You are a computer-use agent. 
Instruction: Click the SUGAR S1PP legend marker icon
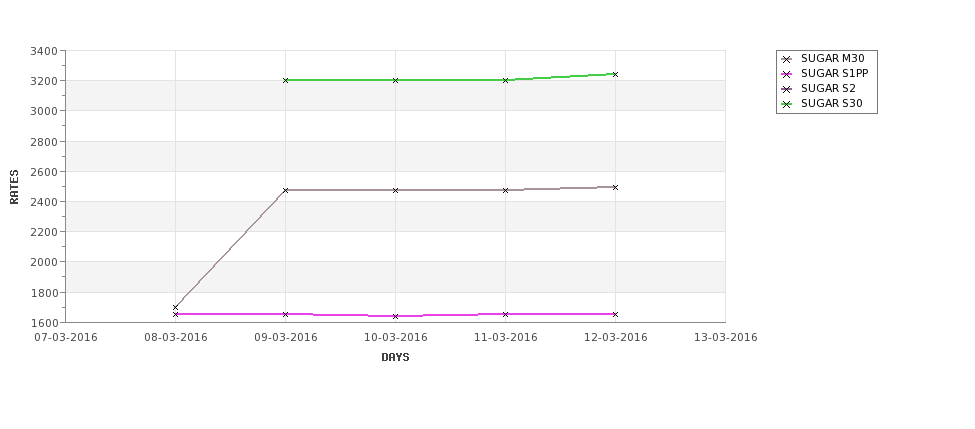coord(786,74)
